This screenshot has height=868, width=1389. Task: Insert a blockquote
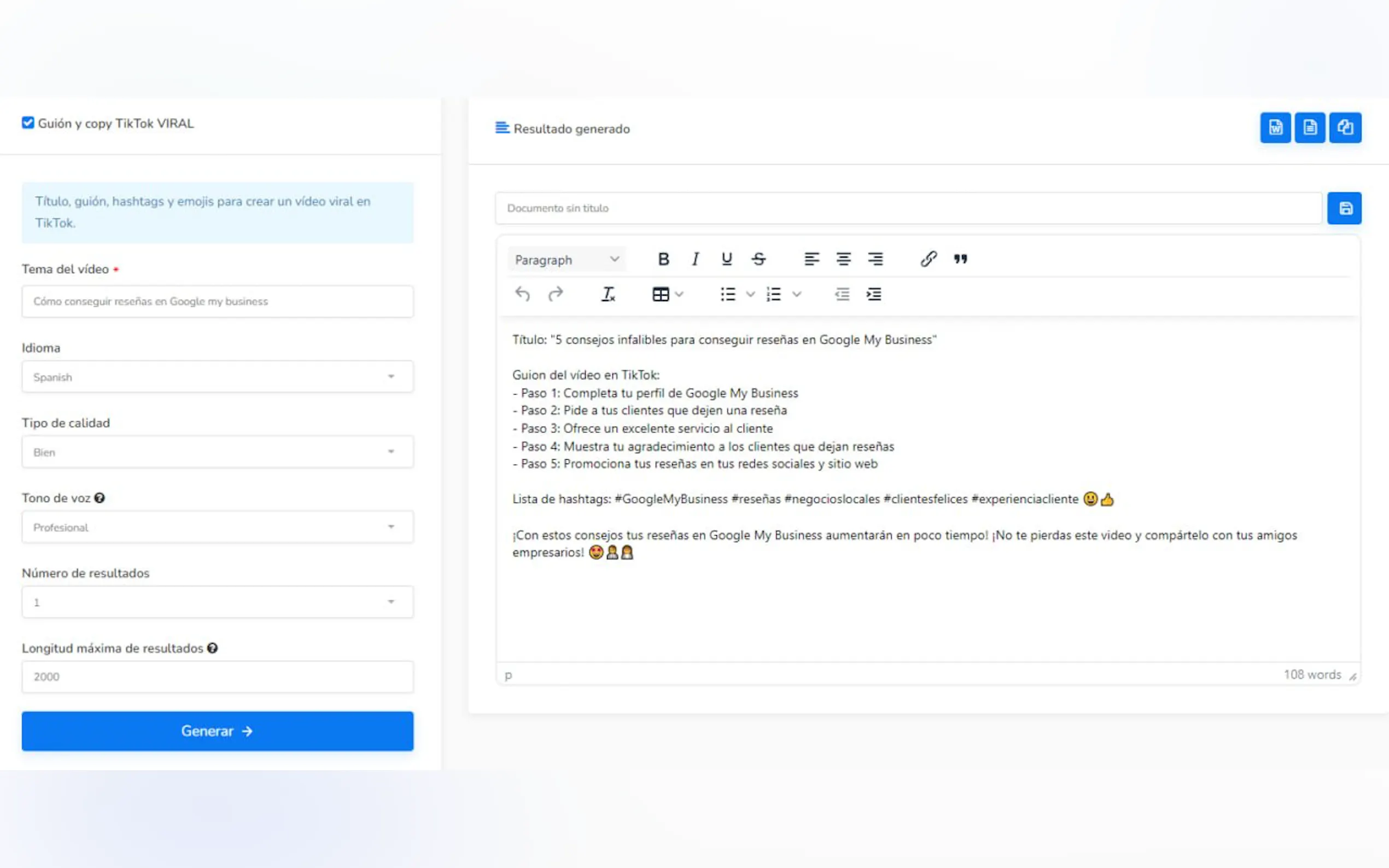click(x=961, y=260)
